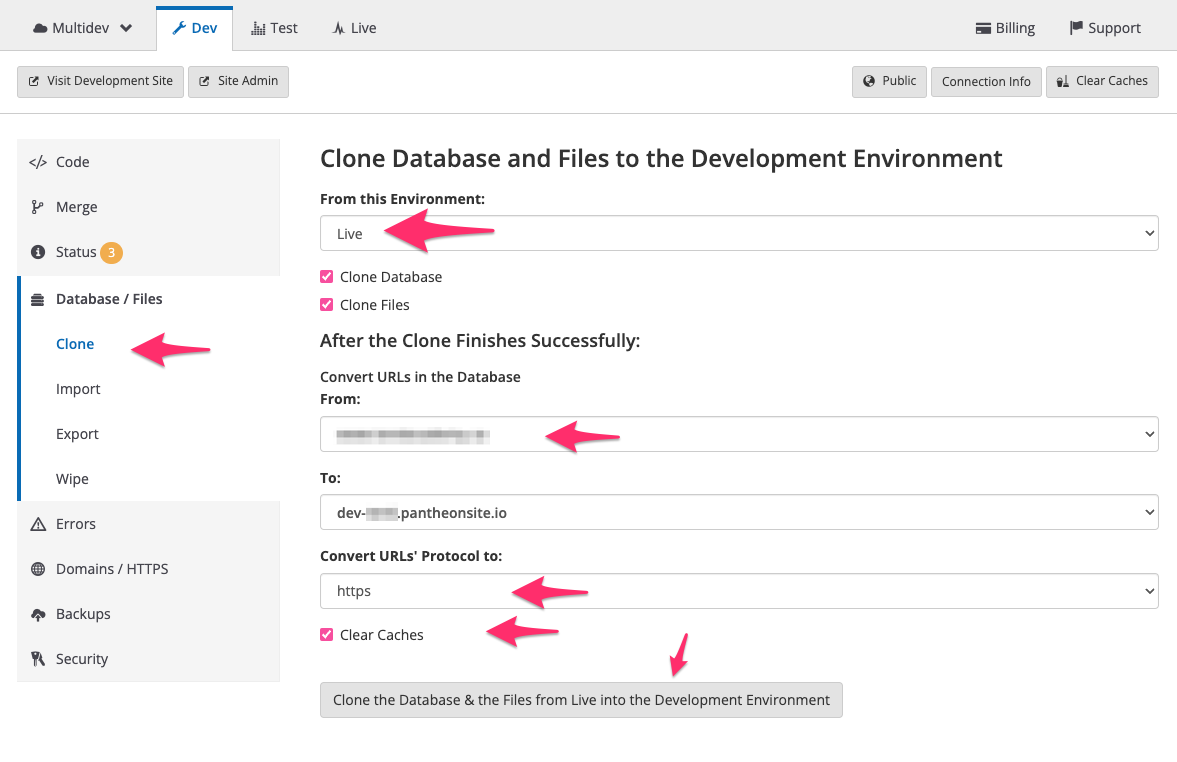Click the Billing credit card icon

coord(983,29)
